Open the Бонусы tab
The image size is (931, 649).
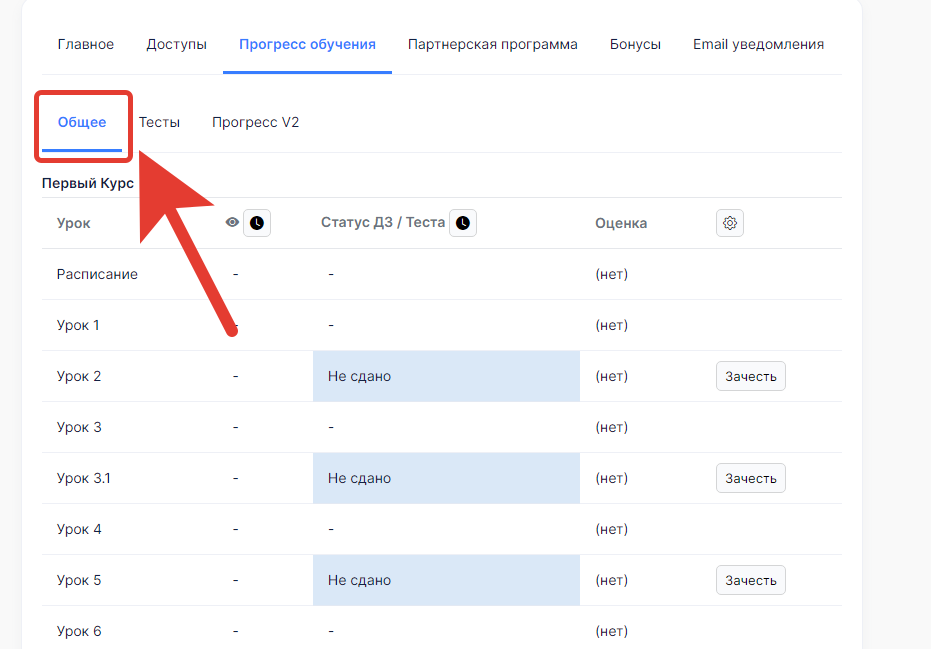point(635,45)
